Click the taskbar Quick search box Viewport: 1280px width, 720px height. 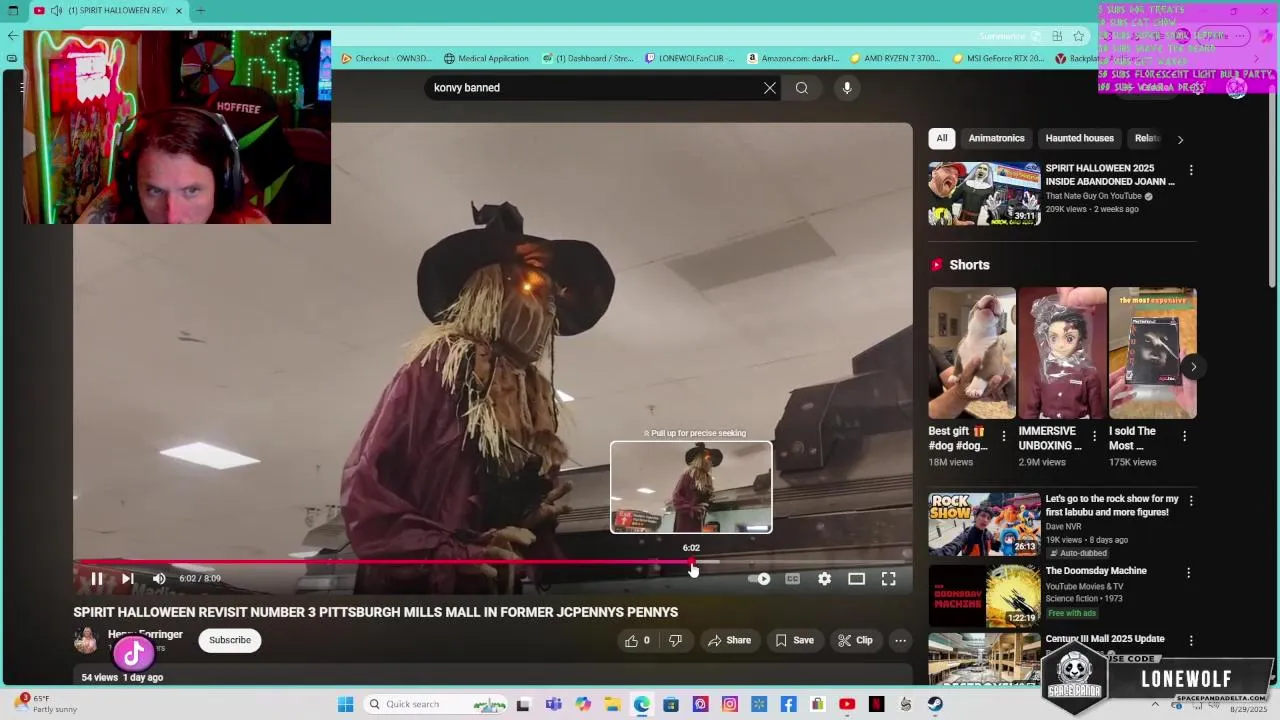[436, 704]
